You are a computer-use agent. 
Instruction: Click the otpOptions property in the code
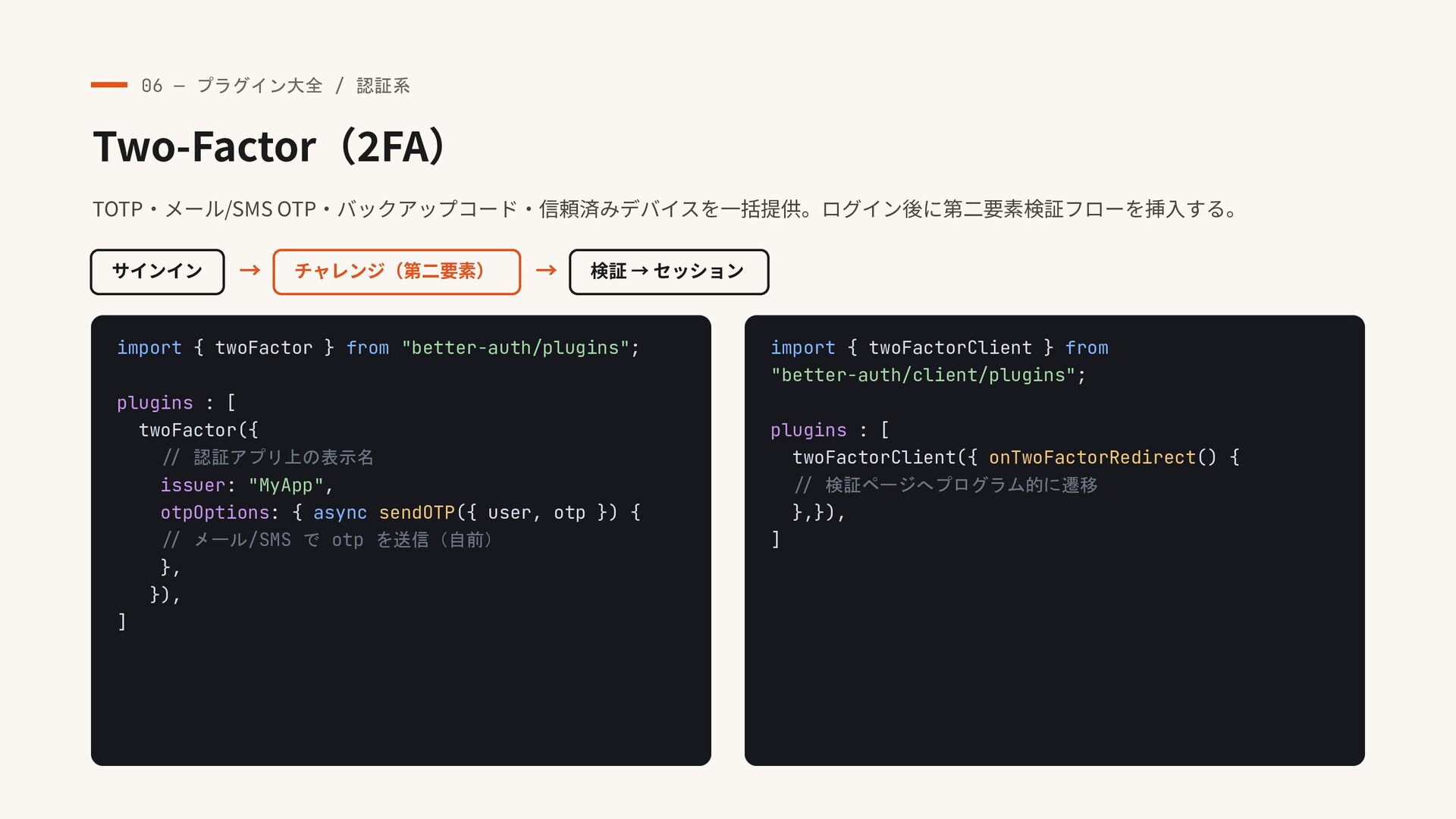[215, 513]
